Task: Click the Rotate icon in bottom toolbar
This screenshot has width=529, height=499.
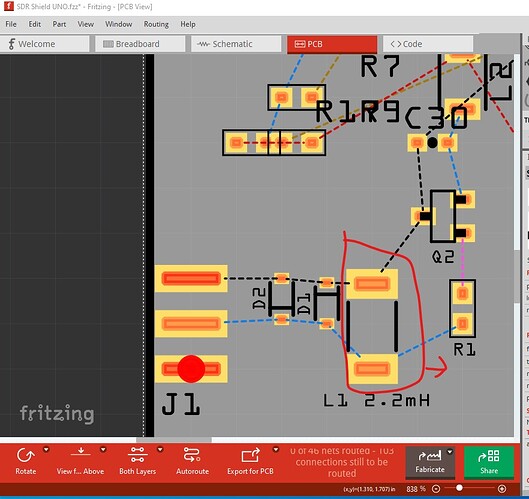Action: tap(25, 455)
